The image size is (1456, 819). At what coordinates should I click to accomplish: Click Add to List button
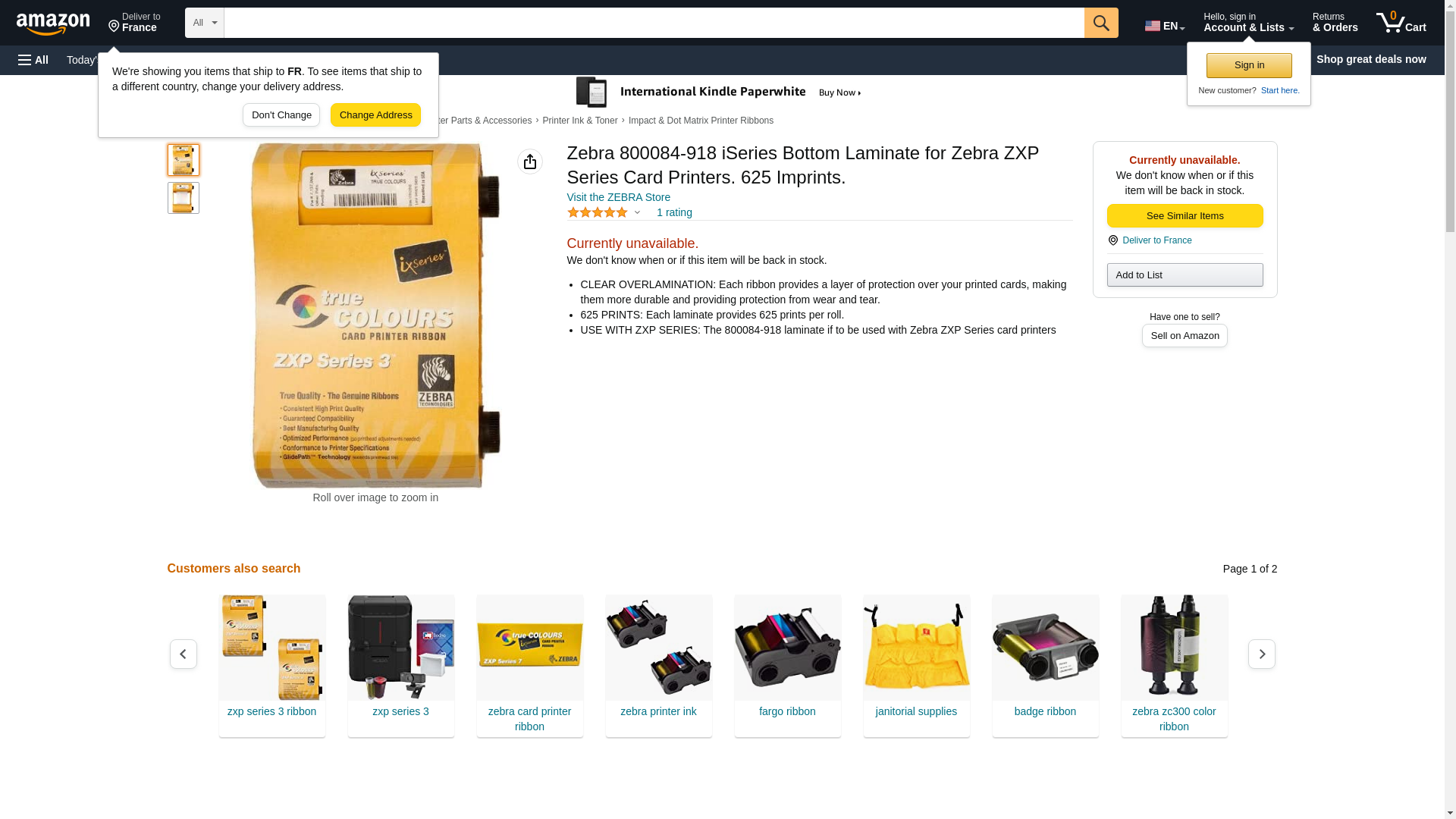pos(1185,275)
